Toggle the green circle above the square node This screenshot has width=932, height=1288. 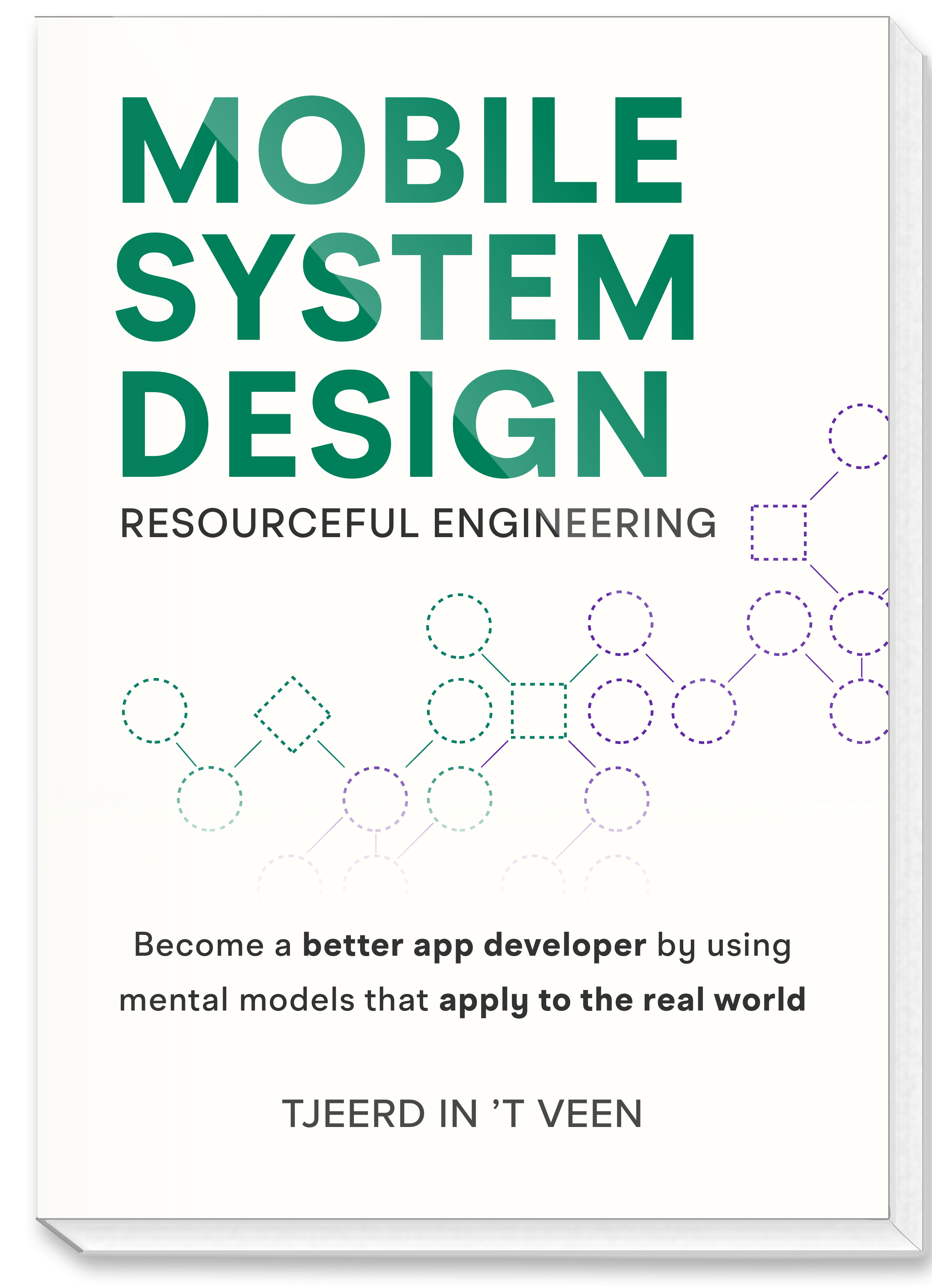click(459, 625)
